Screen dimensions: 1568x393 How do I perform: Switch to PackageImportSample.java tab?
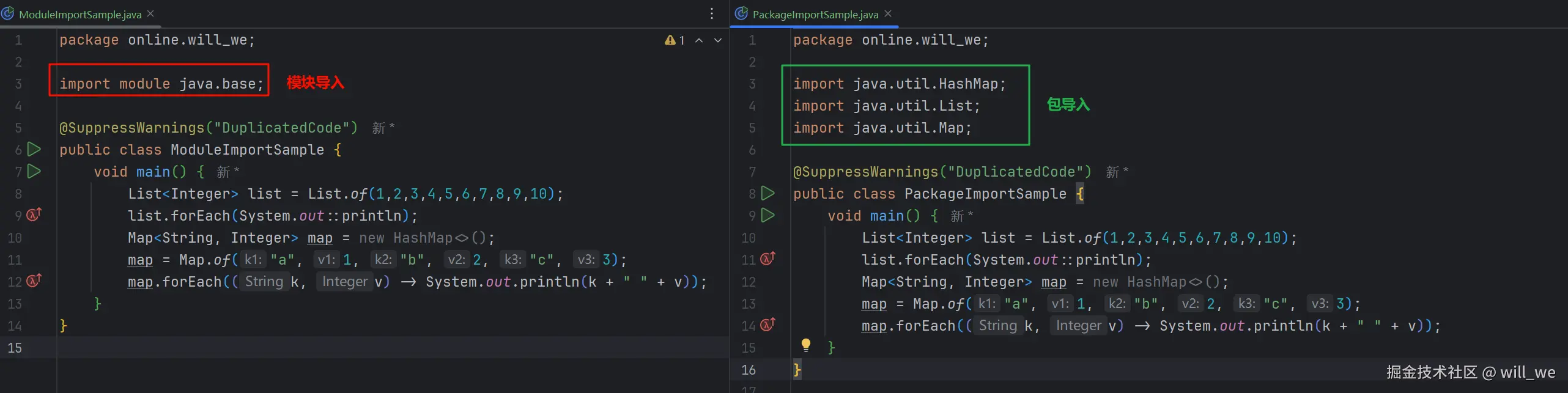click(815, 14)
